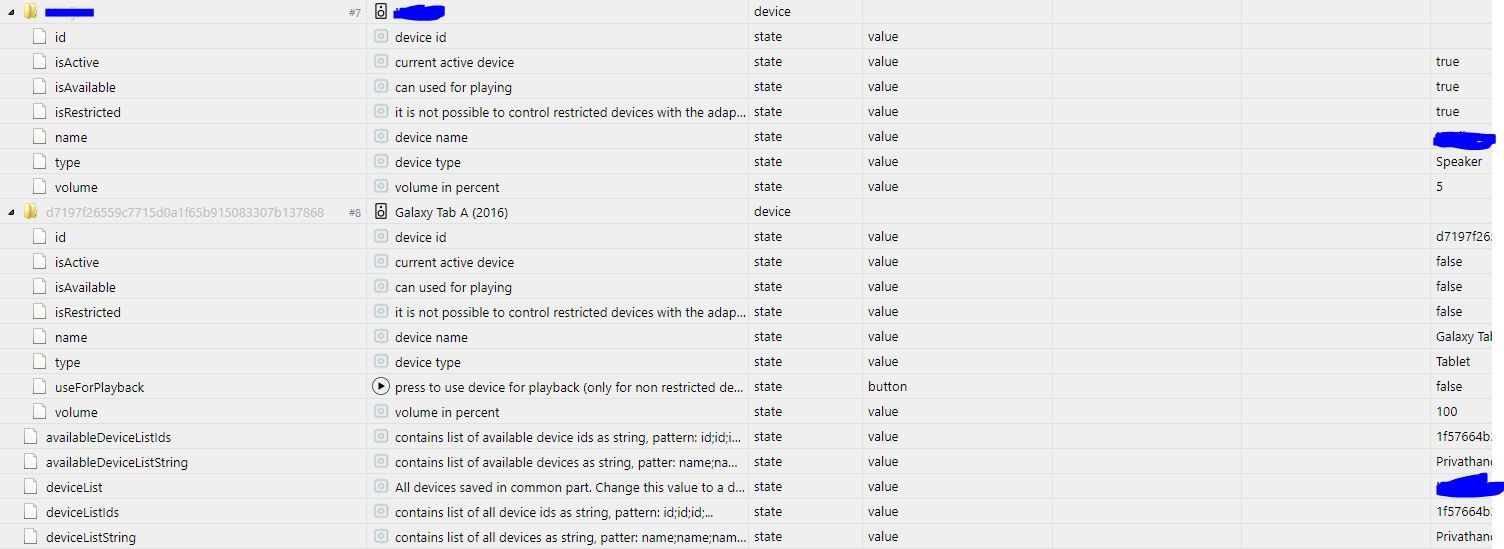The width and height of the screenshot is (1504, 549).
Task: Click state icon before 'contains list of all device ids'
Action: tap(381, 512)
